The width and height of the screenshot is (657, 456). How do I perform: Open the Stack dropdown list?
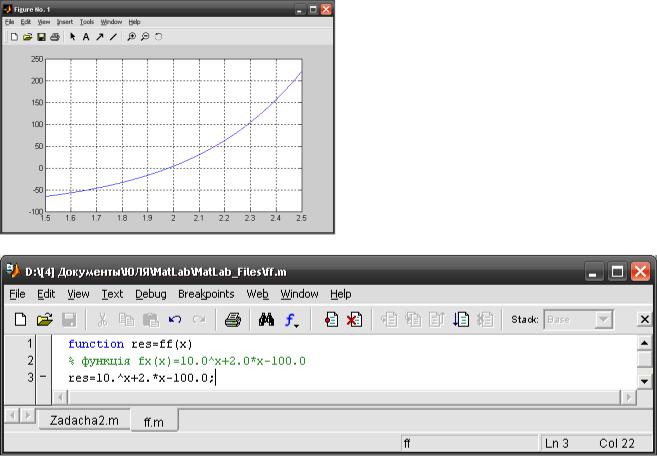[x=603, y=320]
